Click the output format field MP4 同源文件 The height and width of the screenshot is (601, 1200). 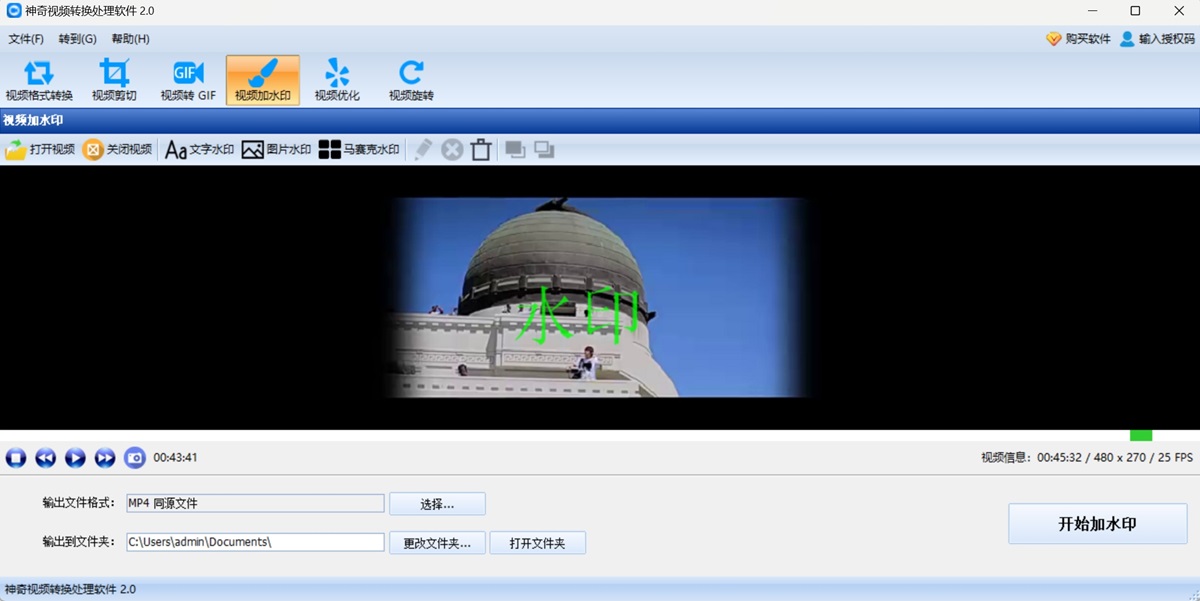point(255,503)
